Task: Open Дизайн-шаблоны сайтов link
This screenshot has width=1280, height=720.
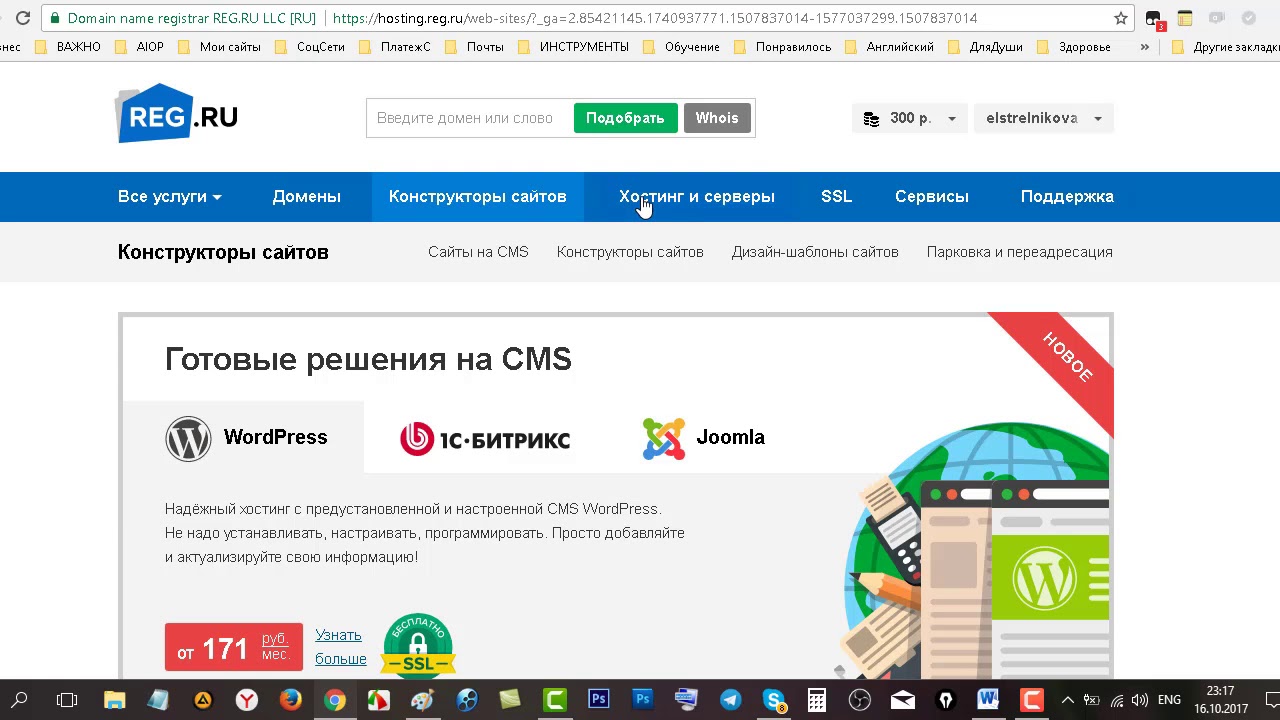Action: (x=815, y=252)
